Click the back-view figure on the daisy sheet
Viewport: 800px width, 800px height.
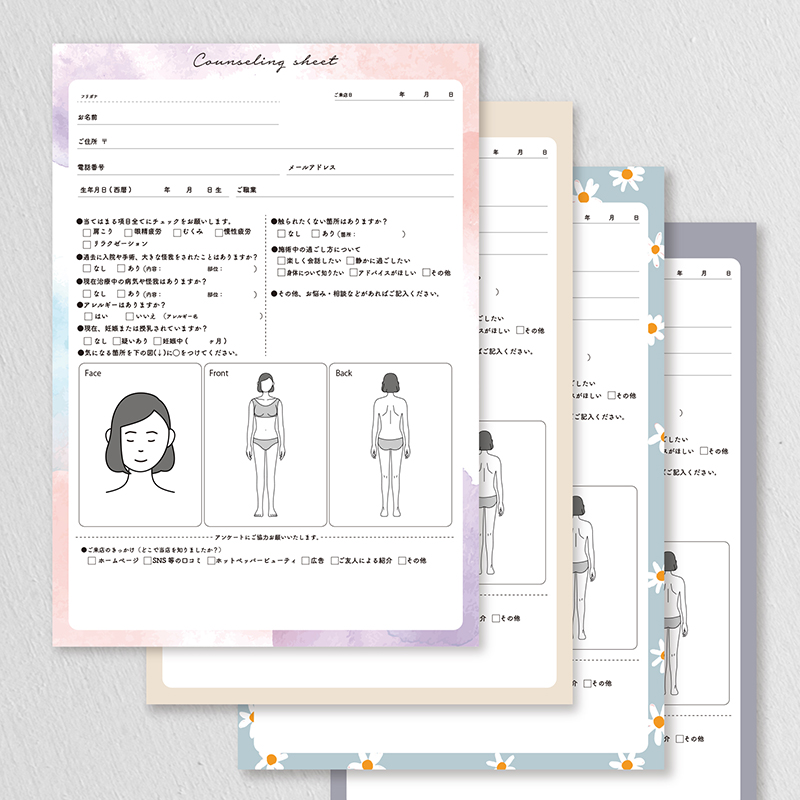583,567
